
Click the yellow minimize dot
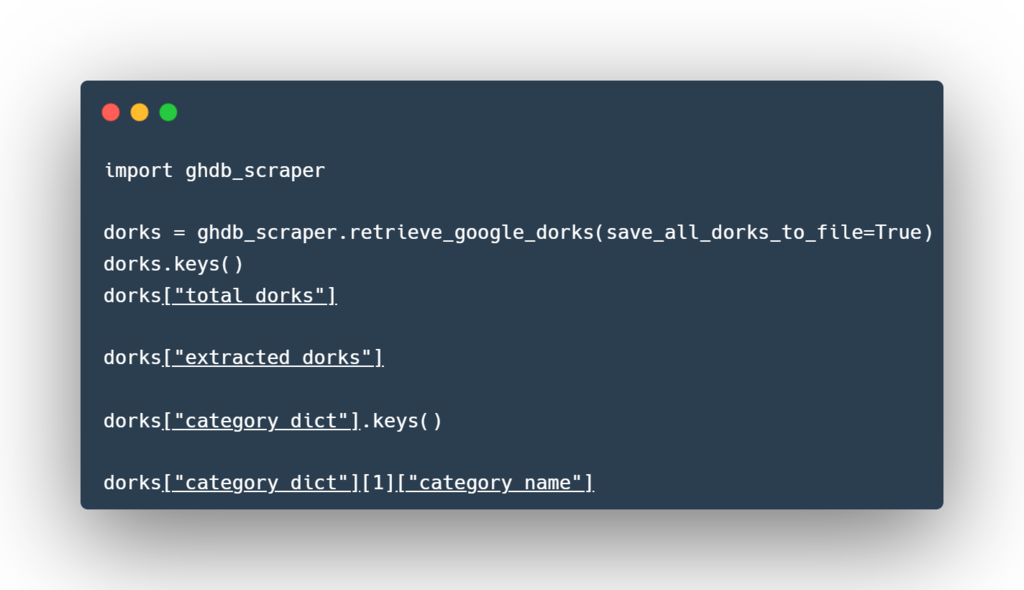point(139,112)
